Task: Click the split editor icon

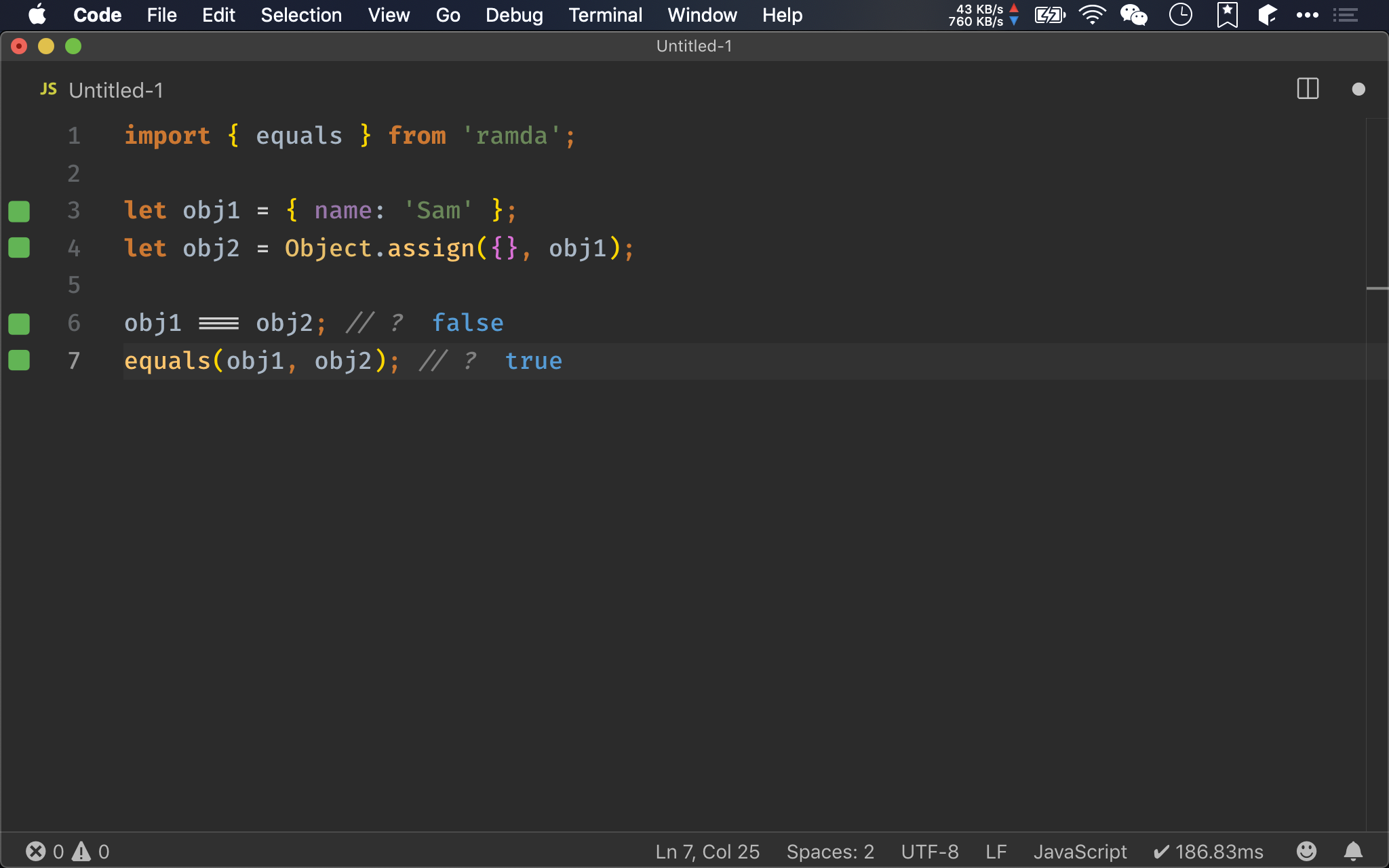Action: click(1307, 89)
